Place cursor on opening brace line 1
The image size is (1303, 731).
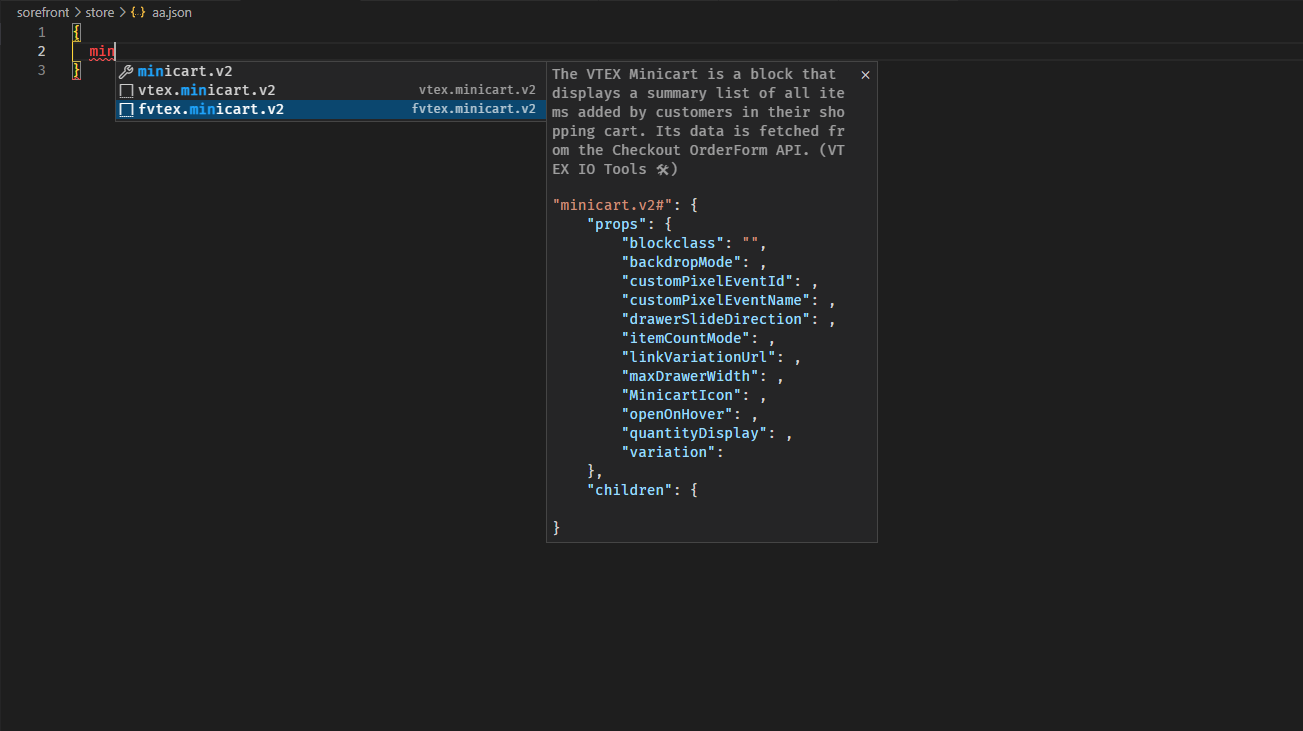tap(76, 32)
